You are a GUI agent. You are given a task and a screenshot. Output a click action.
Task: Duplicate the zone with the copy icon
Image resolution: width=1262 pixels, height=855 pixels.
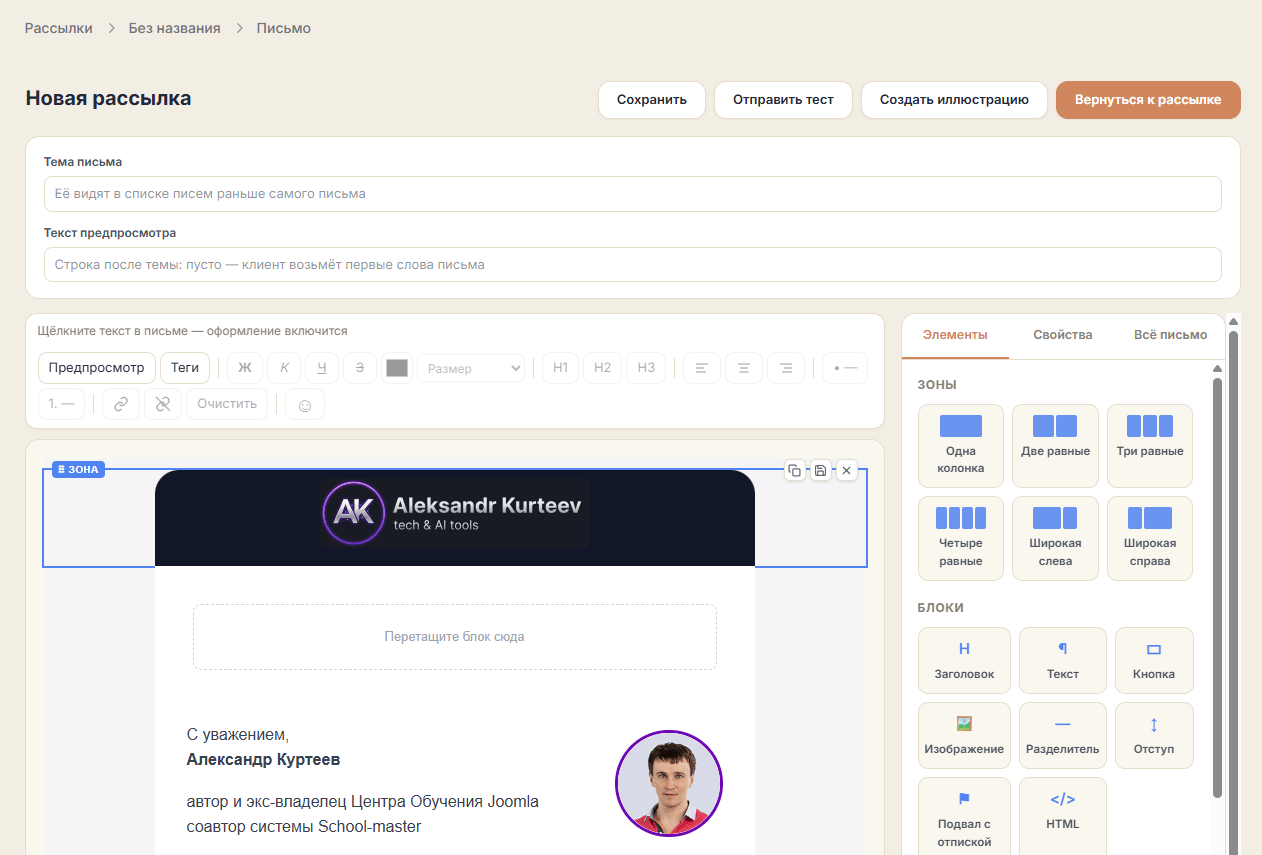click(794, 470)
